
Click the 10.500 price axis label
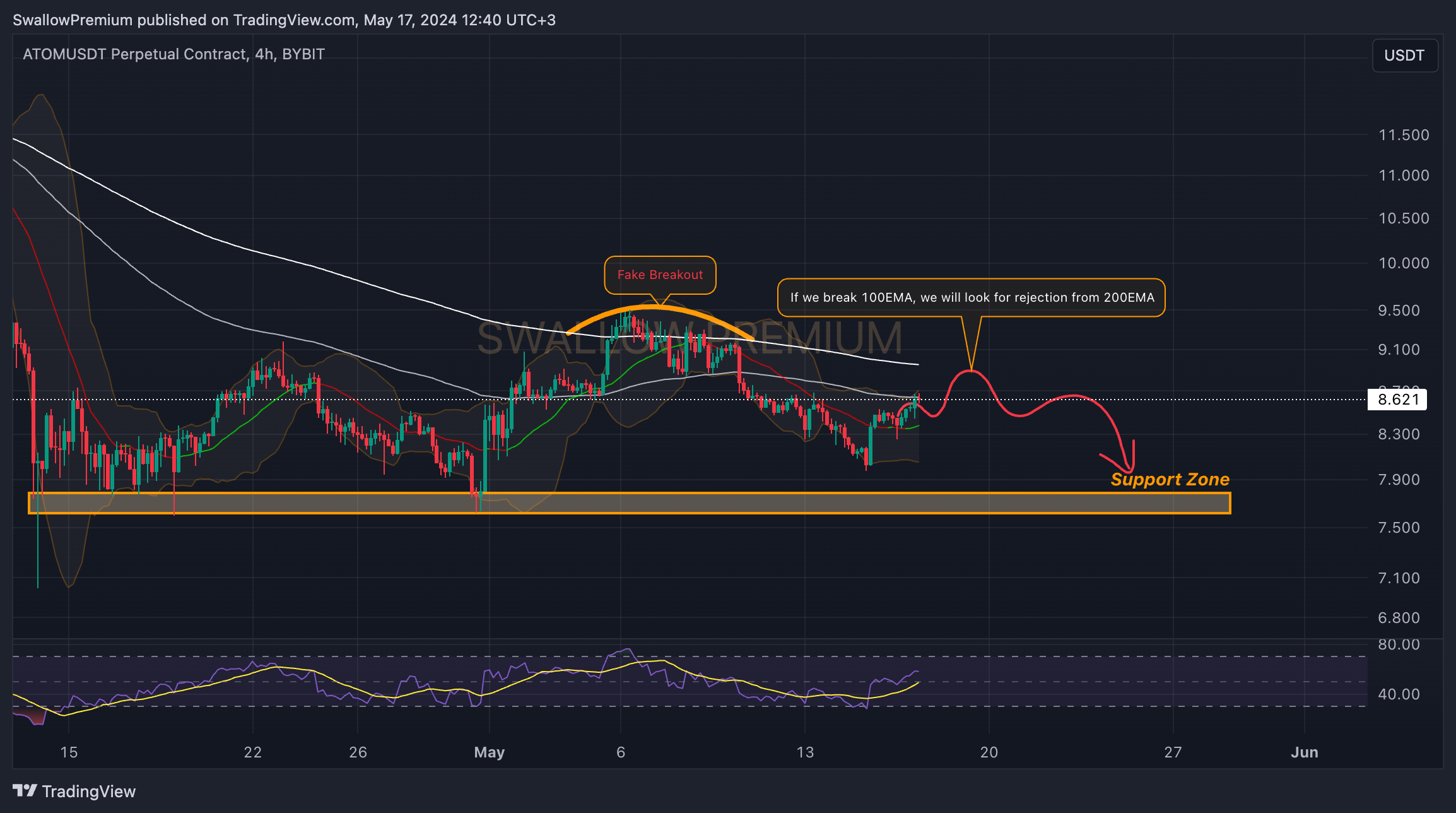(1404, 218)
